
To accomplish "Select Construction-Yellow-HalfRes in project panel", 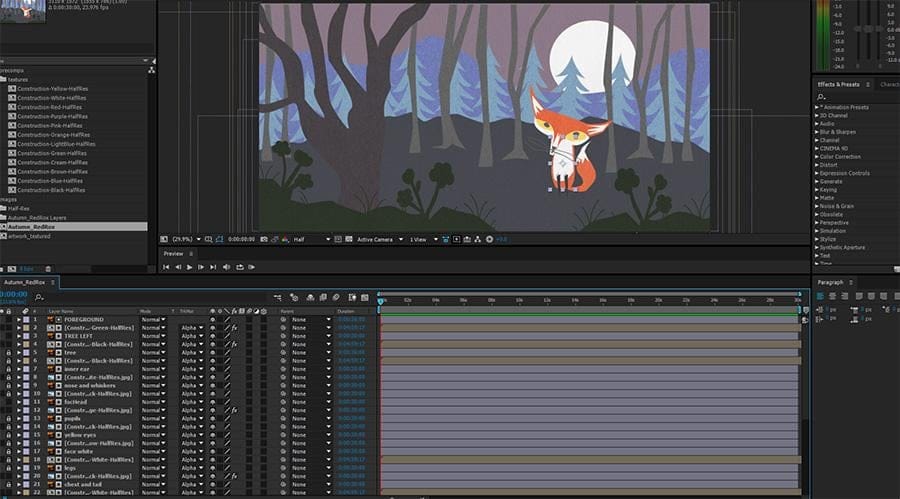I will (52, 89).
